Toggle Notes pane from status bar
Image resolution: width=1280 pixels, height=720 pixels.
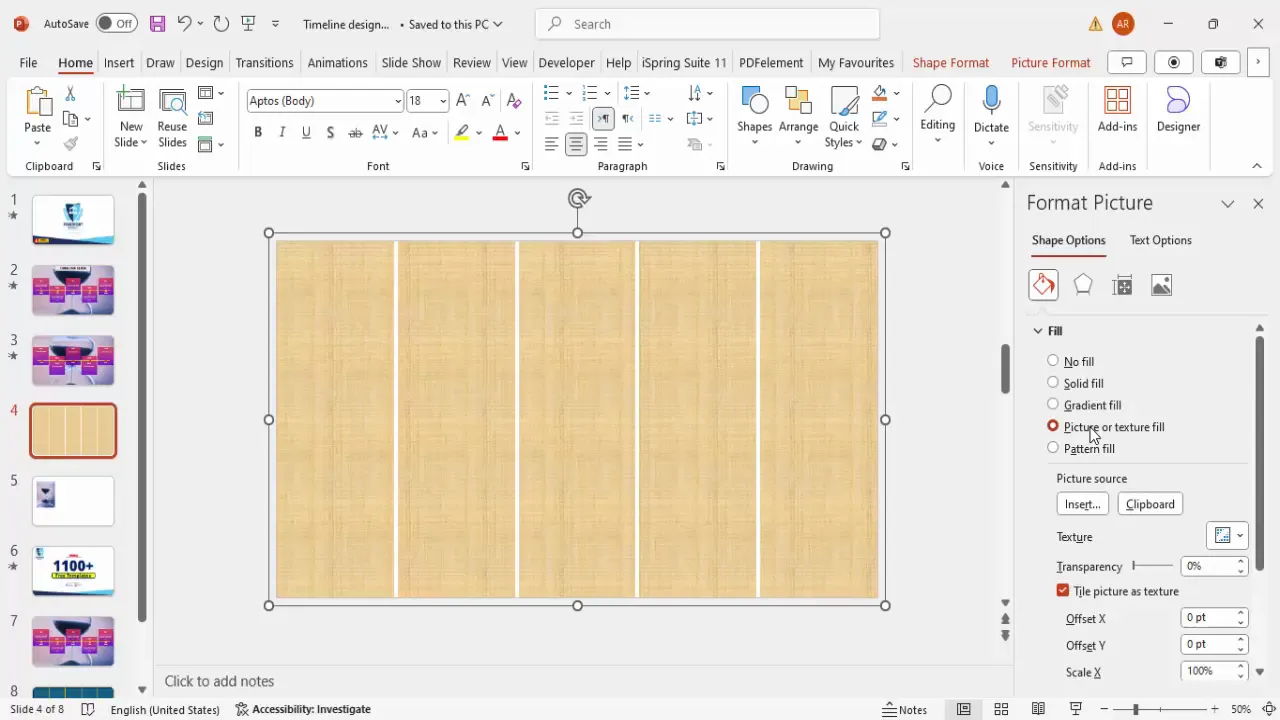tap(904, 709)
